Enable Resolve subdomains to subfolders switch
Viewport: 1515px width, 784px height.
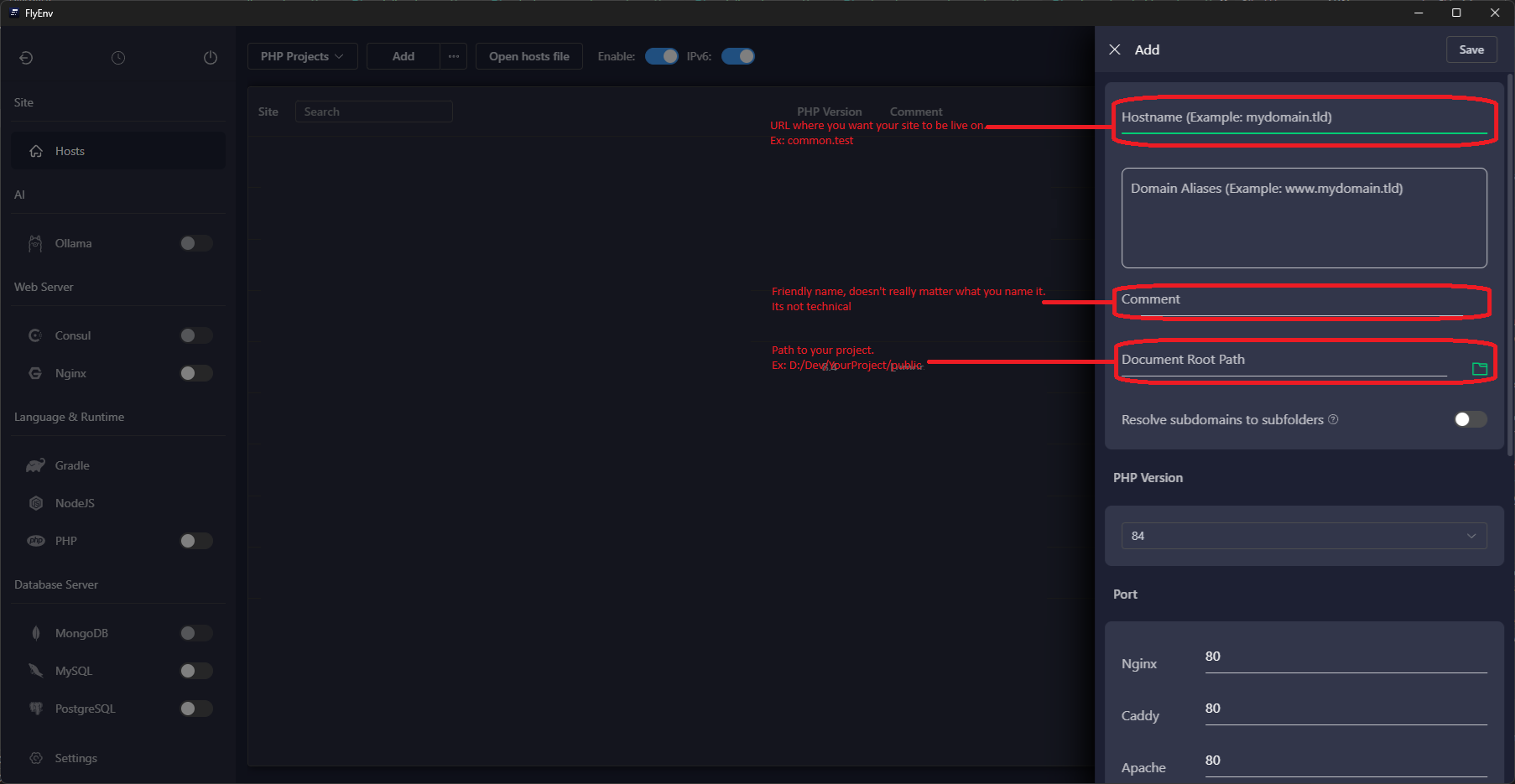pos(1470,419)
